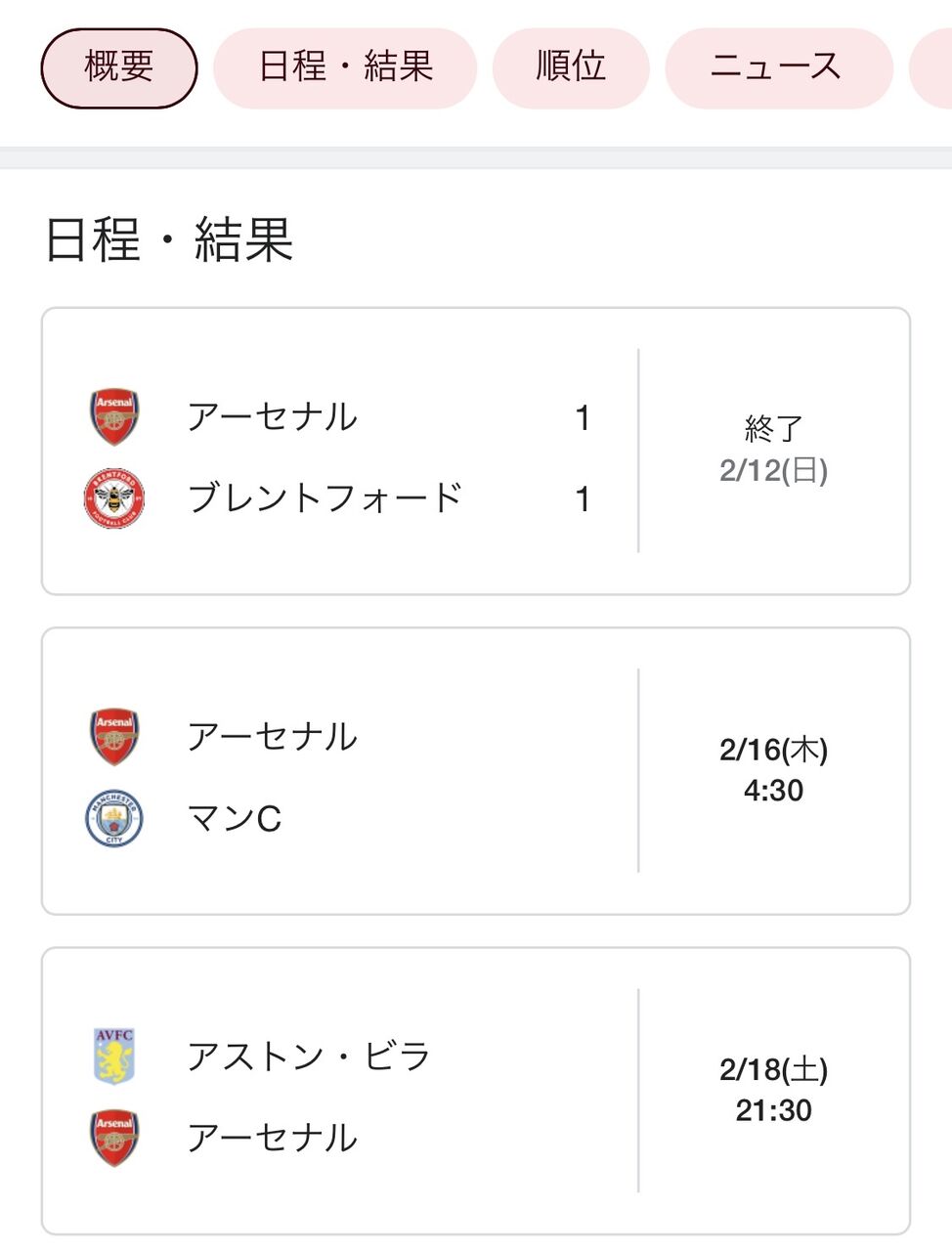Image resolution: width=952 pixels, height=1251 pixels.
Task: Open アストン・ビラ team name link
Action: pyautogui.click(x=309, y=1057)
